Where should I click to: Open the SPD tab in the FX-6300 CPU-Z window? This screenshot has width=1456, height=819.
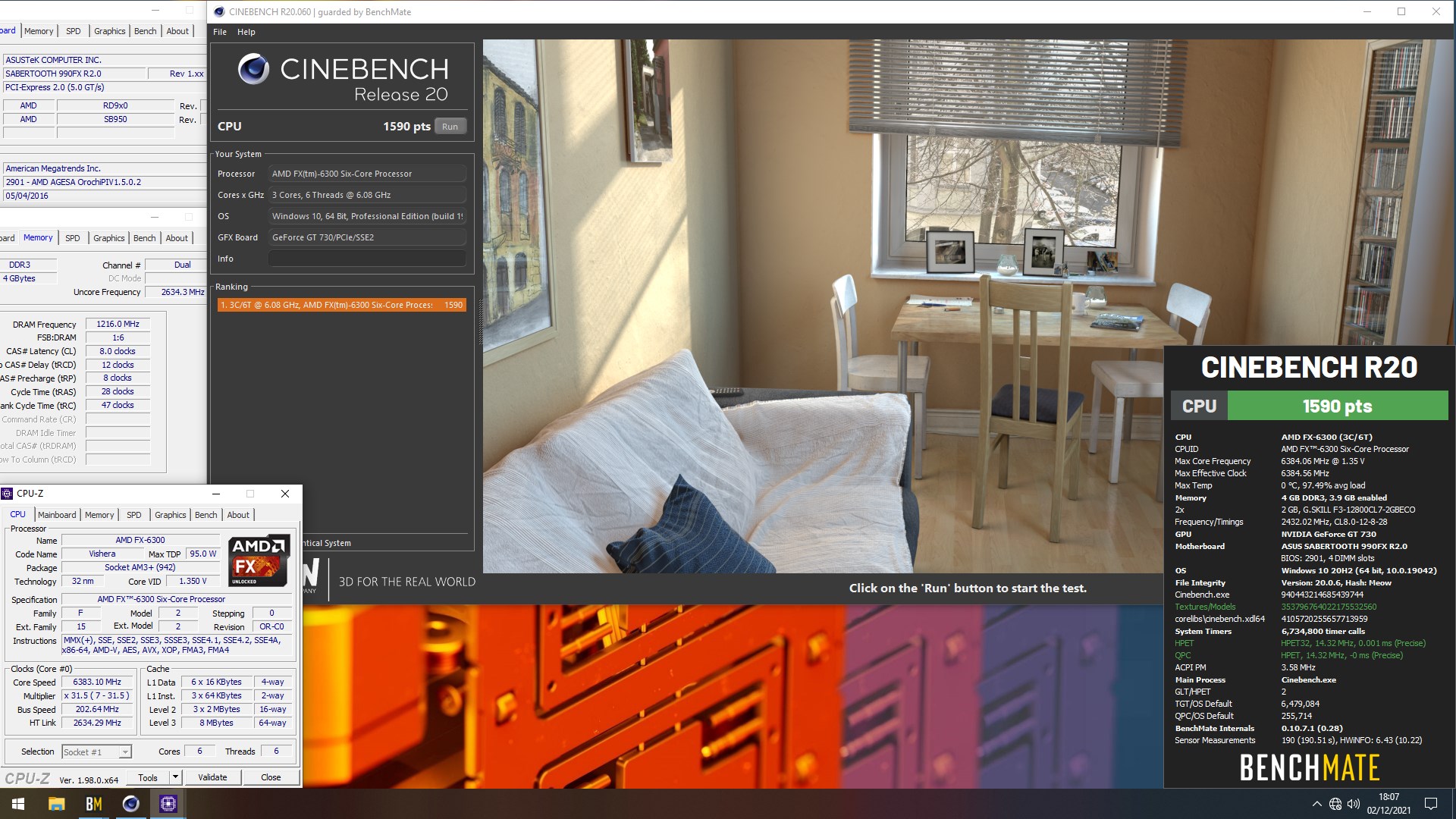point(134,515)
